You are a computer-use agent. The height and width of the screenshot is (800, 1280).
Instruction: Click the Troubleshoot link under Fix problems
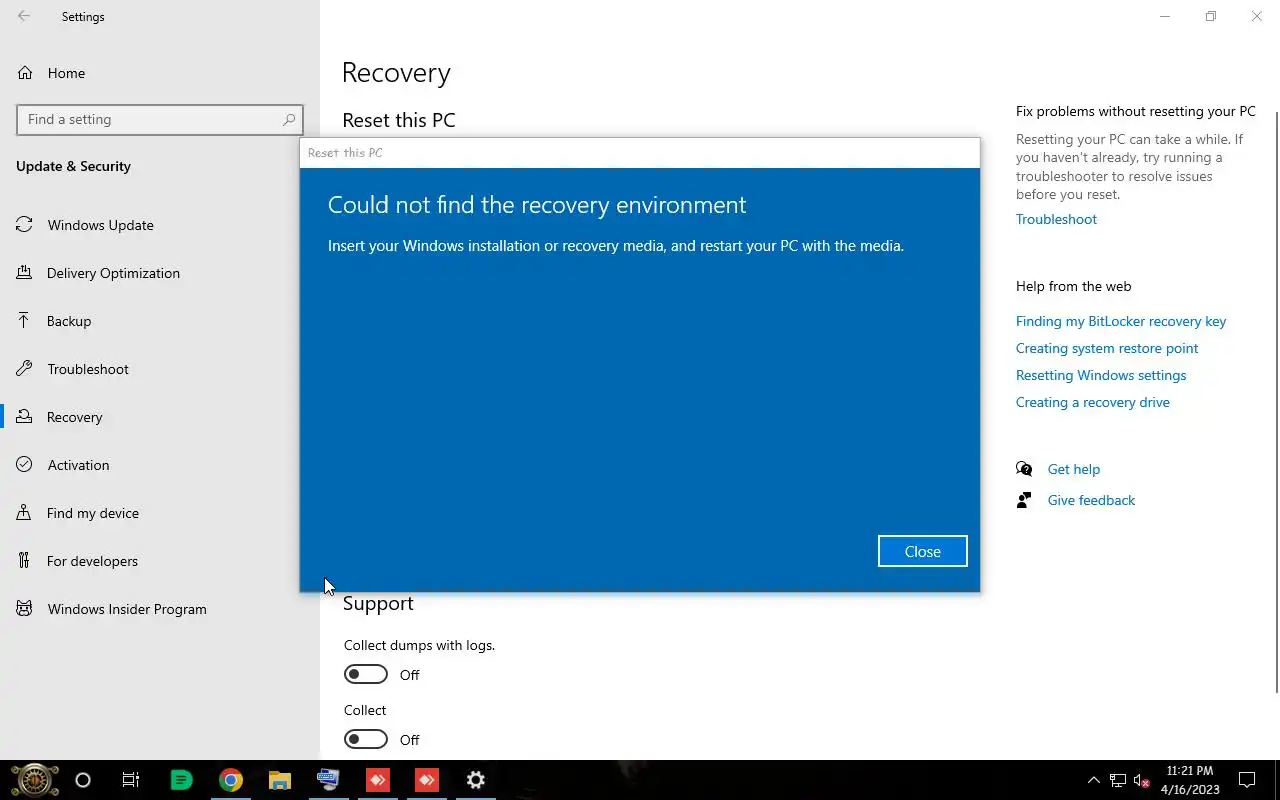point(1056,219)
